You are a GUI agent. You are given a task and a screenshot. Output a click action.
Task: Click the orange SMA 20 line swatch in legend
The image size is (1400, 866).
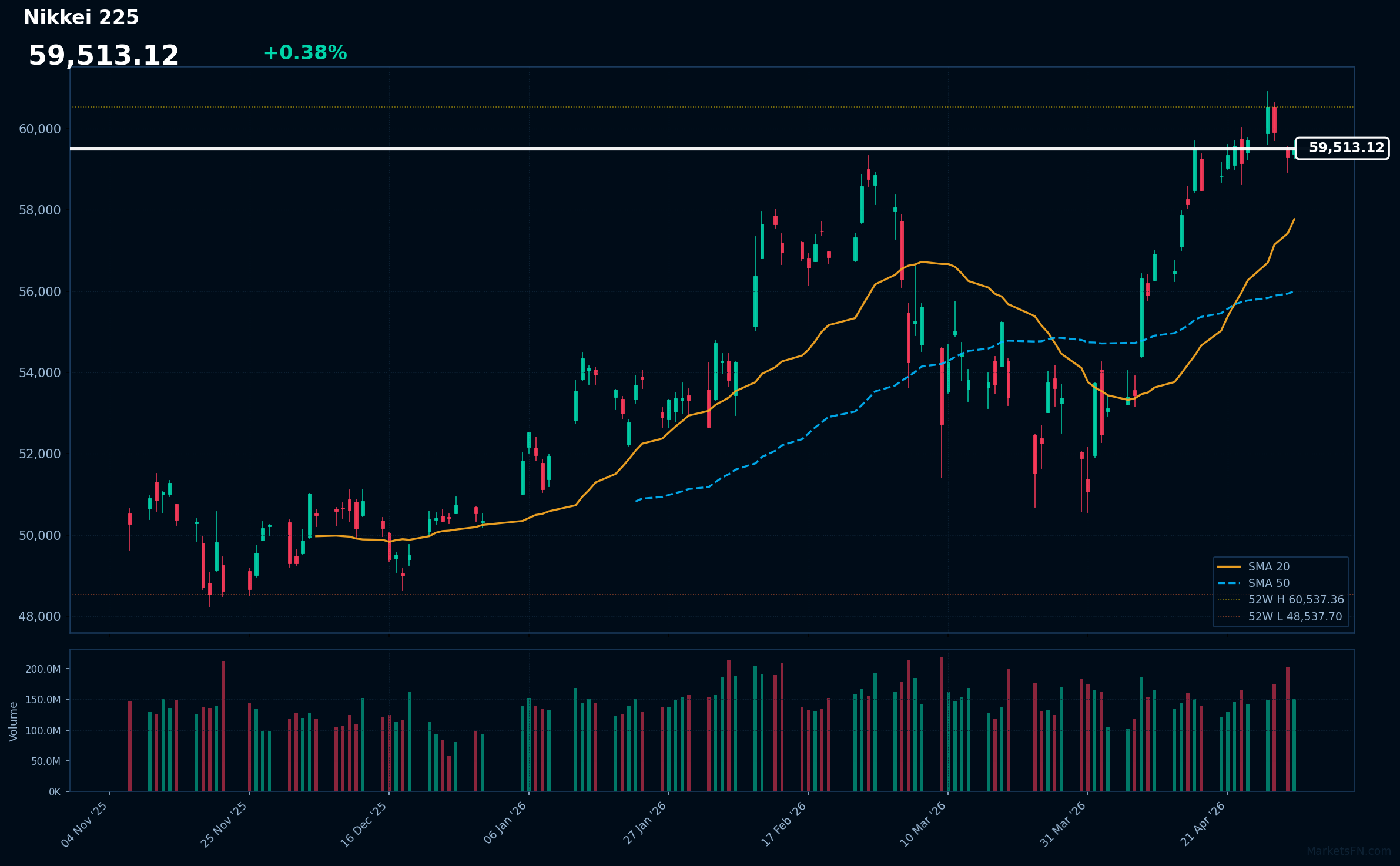click(1229, 567)
